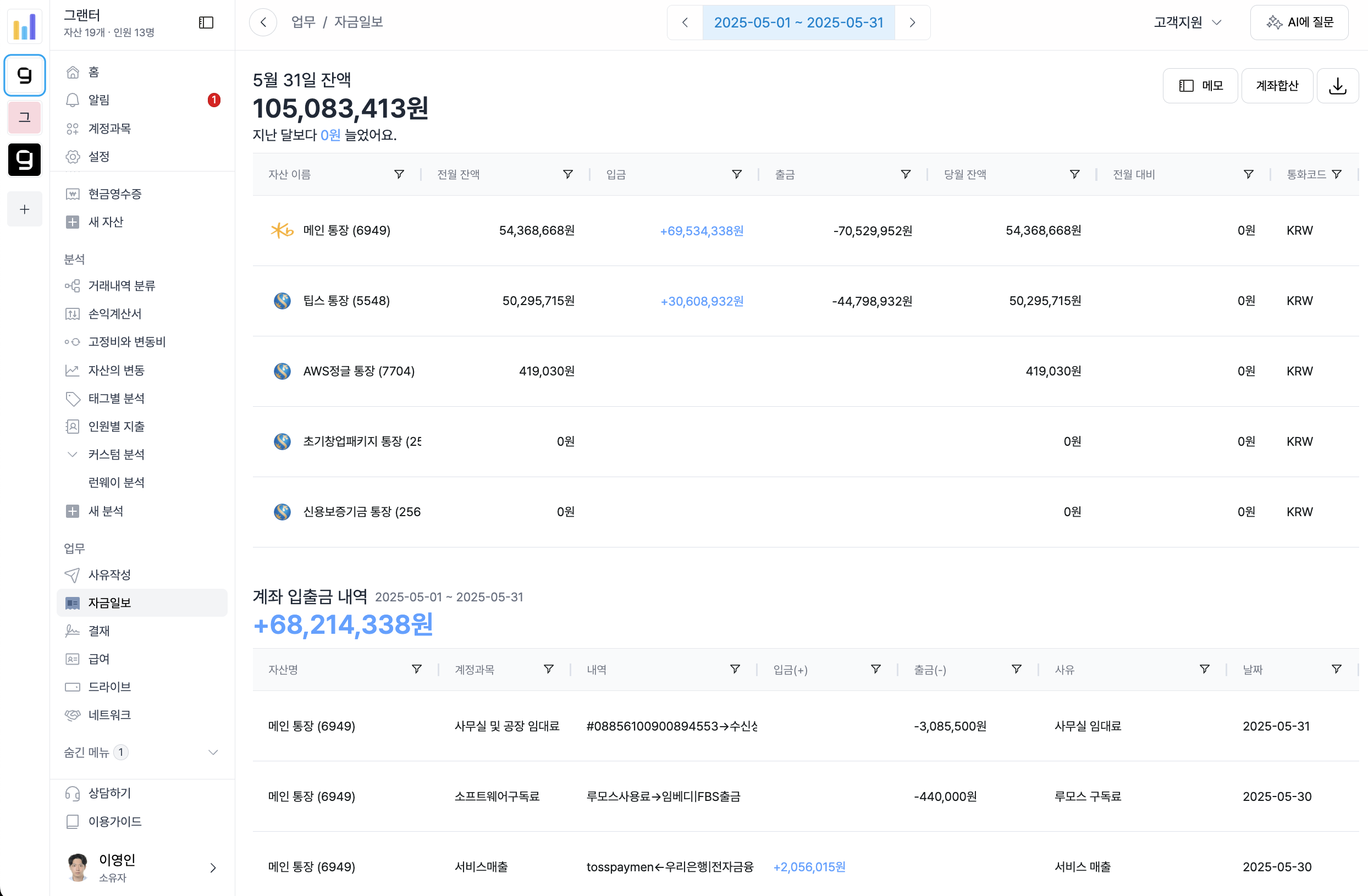The height and width of the screenshot is (896, 1368).
Task: Open the 결재 menu item
Action: [x=99, y=630]
